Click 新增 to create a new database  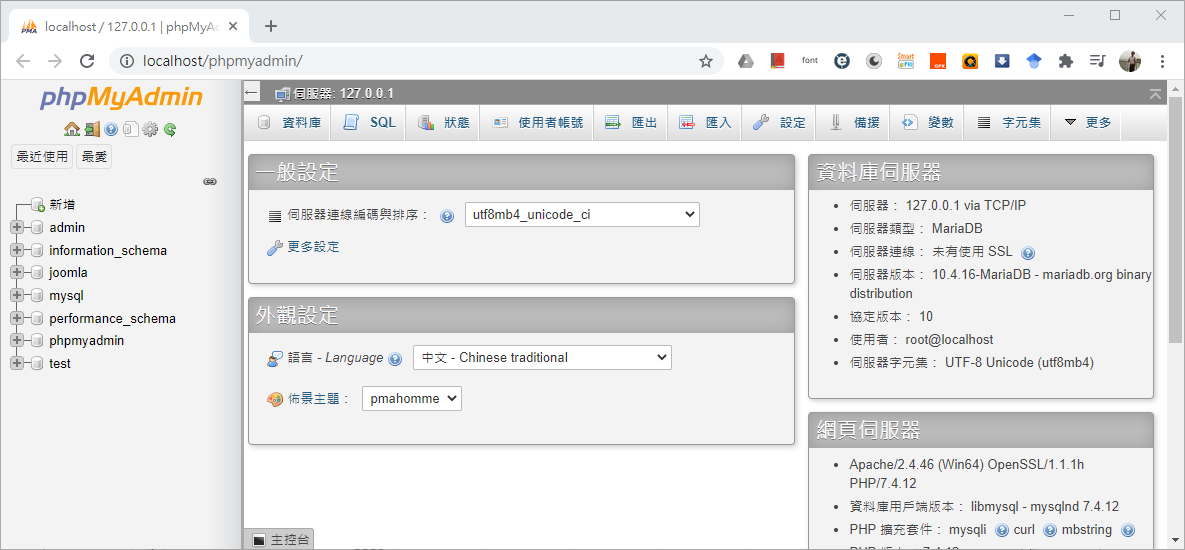pyautogui.click(x=62, y=205)
